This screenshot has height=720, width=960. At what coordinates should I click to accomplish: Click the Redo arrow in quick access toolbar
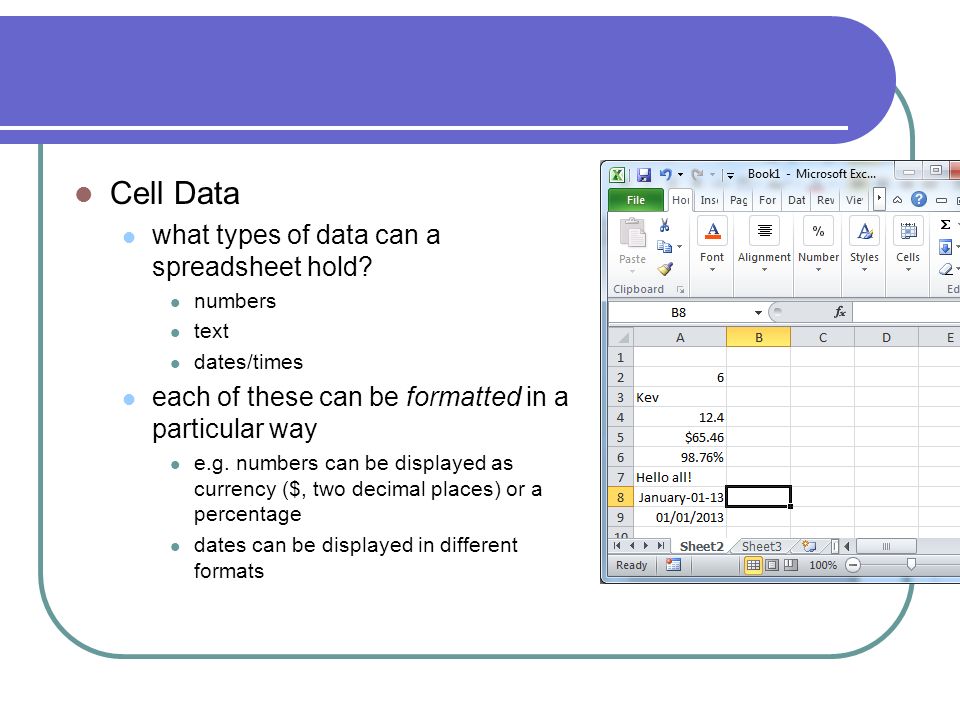click(x=697, y=174)
